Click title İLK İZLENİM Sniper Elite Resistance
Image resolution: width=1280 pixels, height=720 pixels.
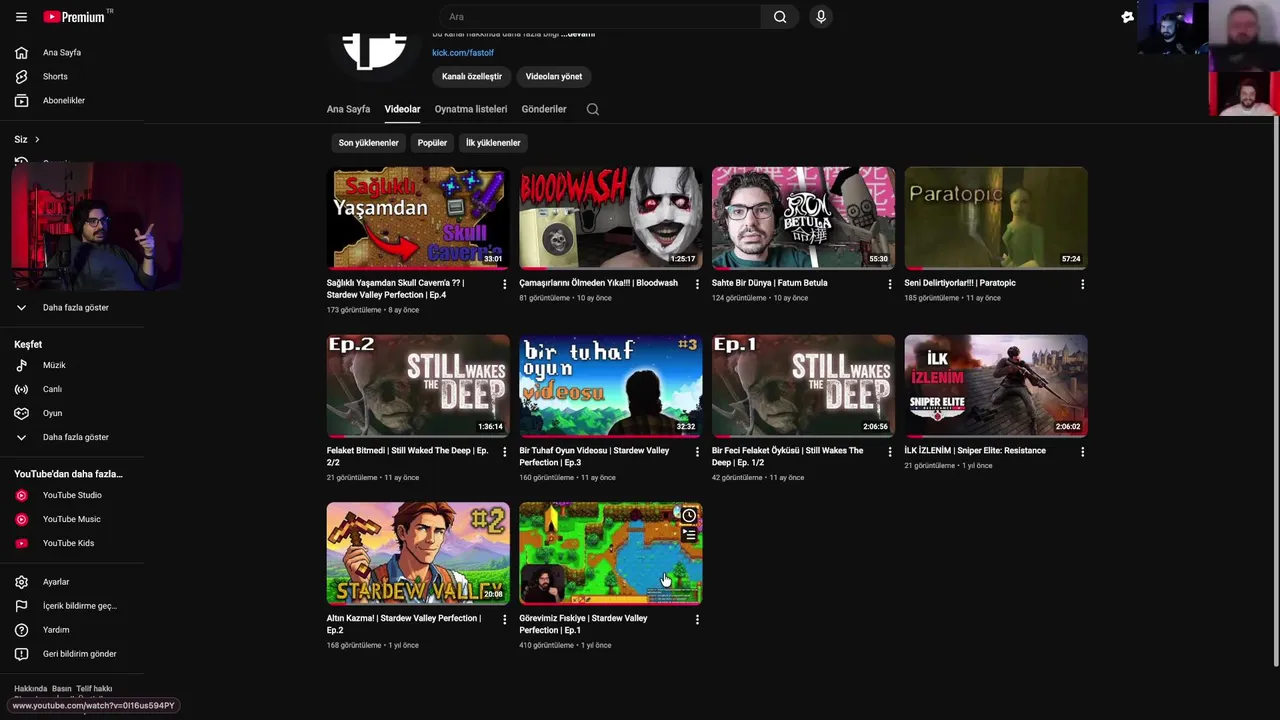click(975, 451)
